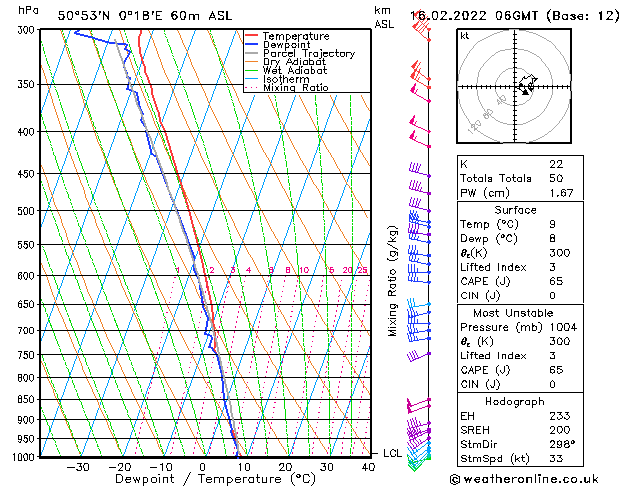The height and width of the screenshot is (486, 629).
Task: Click the CAPE (J) row under Surface
Action: tap(520, 281)
